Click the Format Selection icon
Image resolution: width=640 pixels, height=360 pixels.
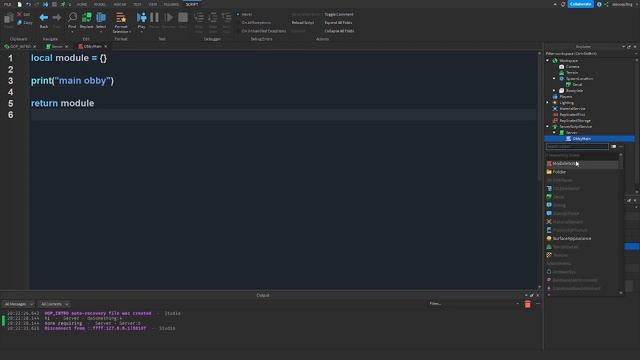coord(121,18)
